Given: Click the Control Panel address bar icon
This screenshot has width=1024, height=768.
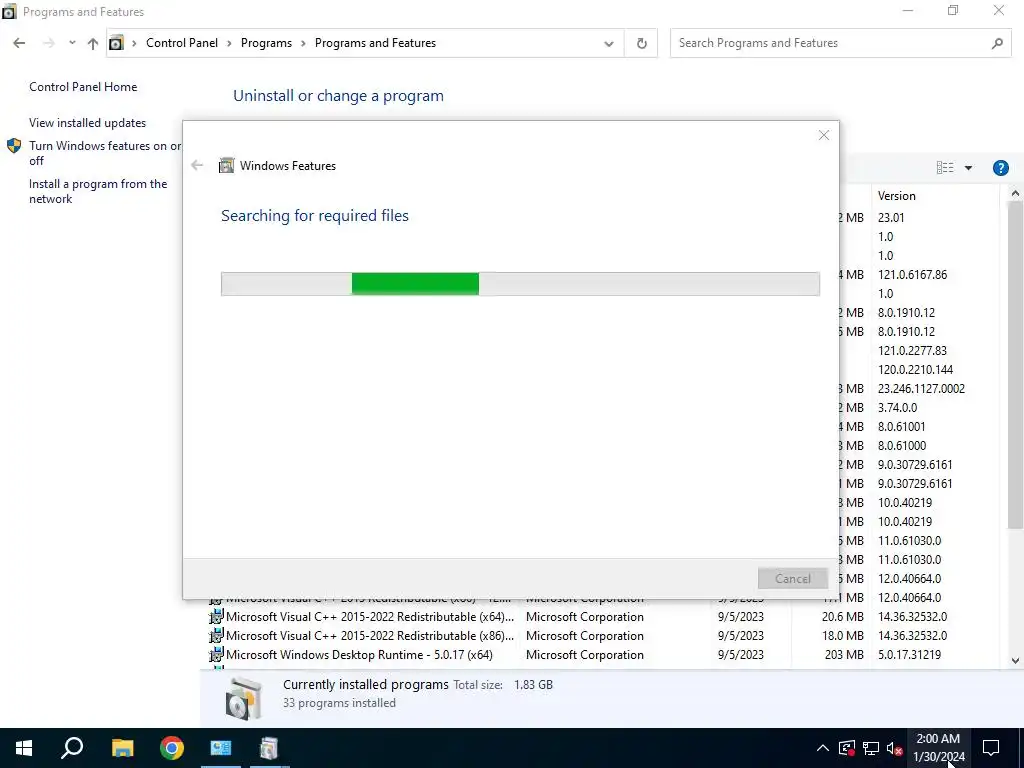Looking at the screenshot, I should pos(116,43).
